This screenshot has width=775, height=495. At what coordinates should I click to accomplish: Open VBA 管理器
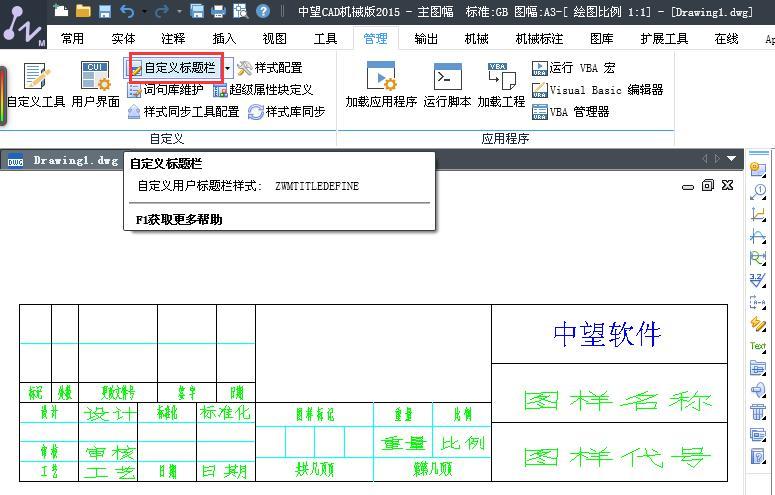[571, 112]
